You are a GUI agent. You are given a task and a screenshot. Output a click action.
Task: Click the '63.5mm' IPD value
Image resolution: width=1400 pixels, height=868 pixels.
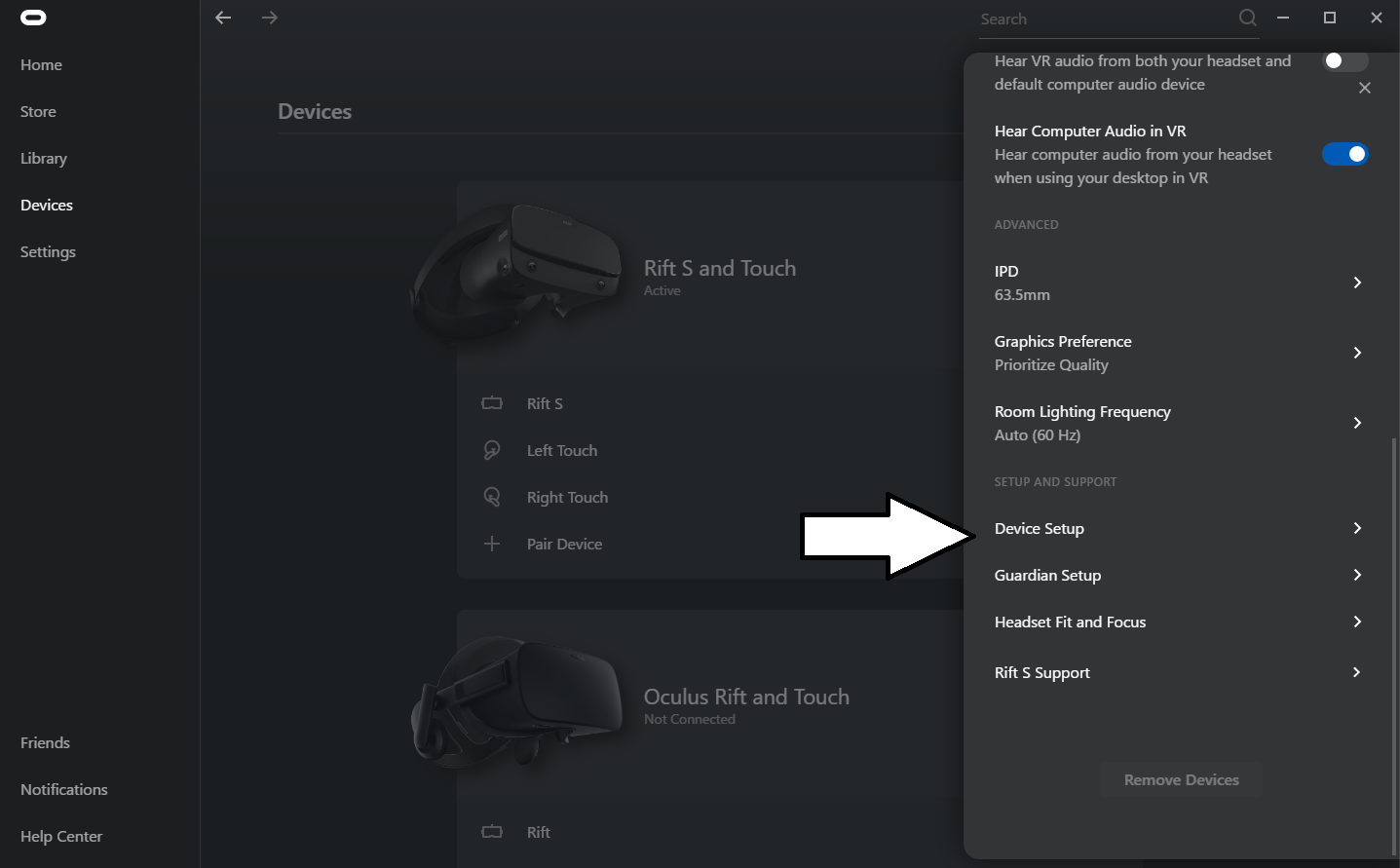(x=1022, y=294)
